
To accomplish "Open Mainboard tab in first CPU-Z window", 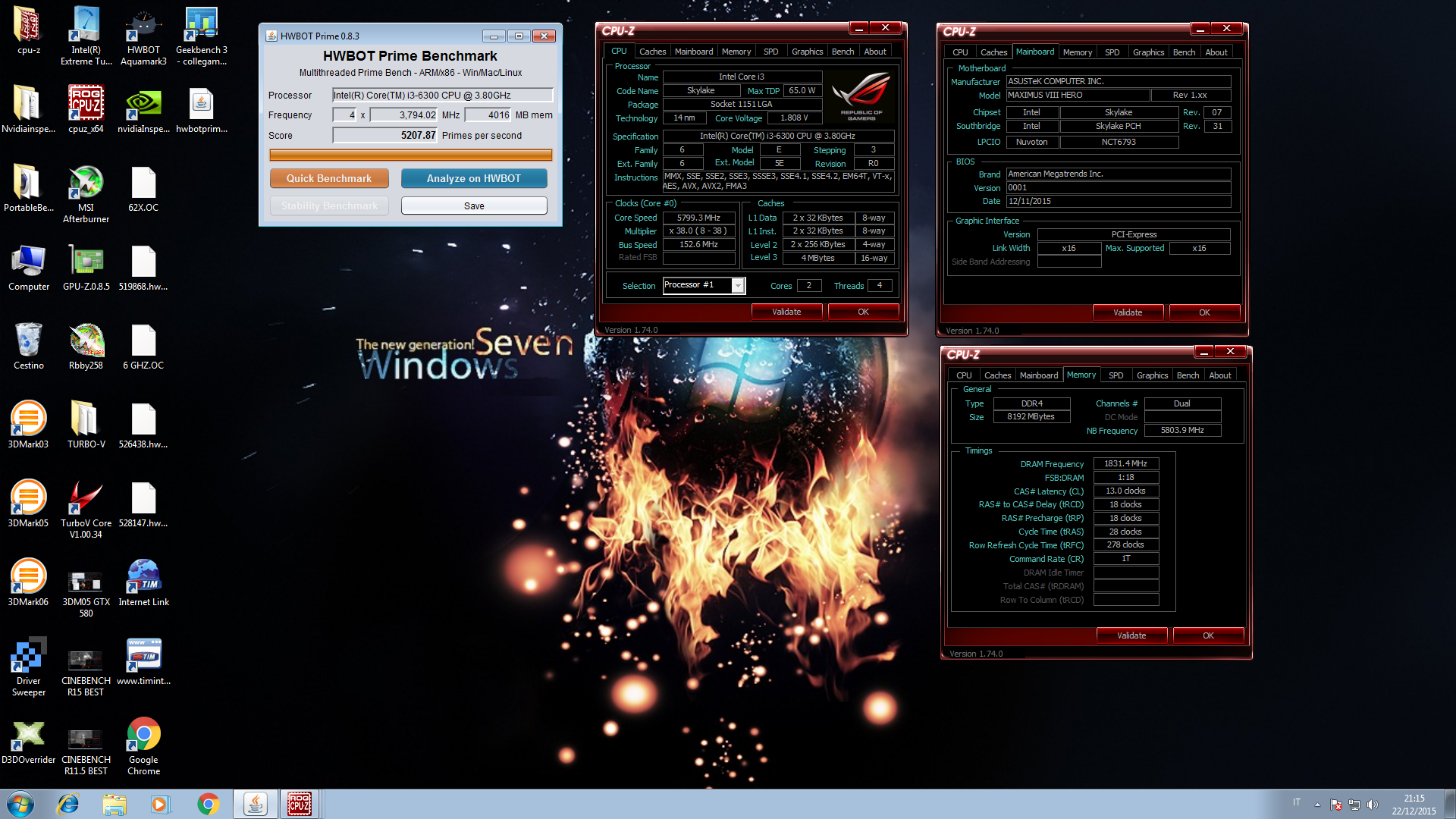I will [x=694, y=52].
